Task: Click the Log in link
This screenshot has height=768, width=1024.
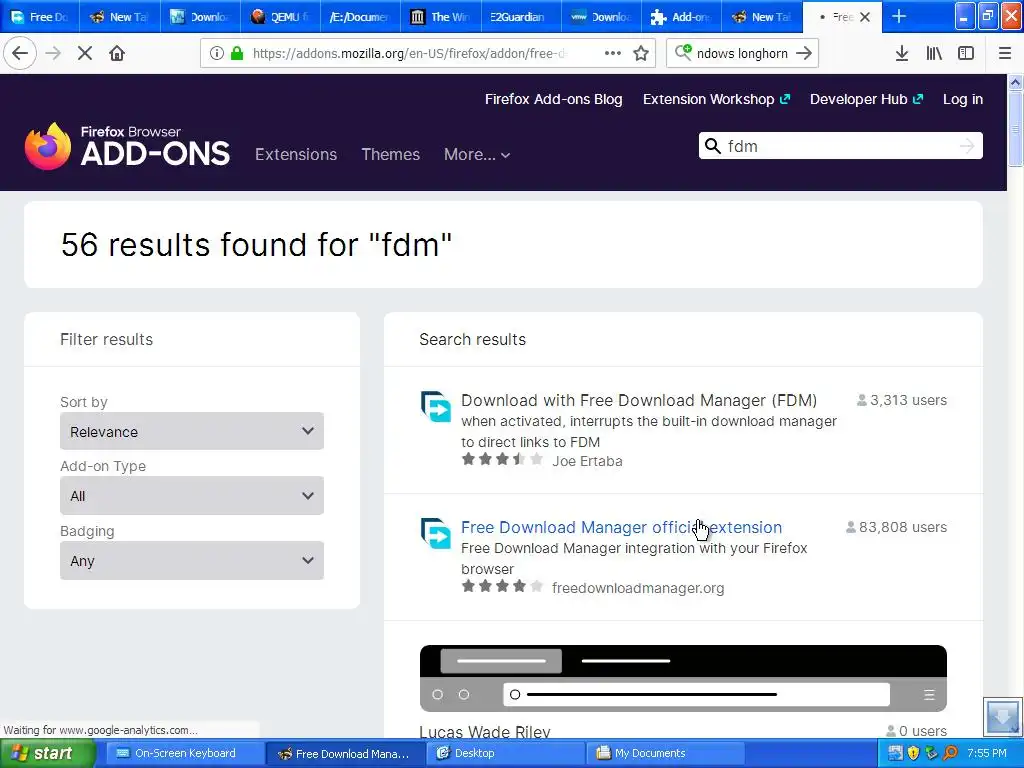Action: (x=963, y=99)
